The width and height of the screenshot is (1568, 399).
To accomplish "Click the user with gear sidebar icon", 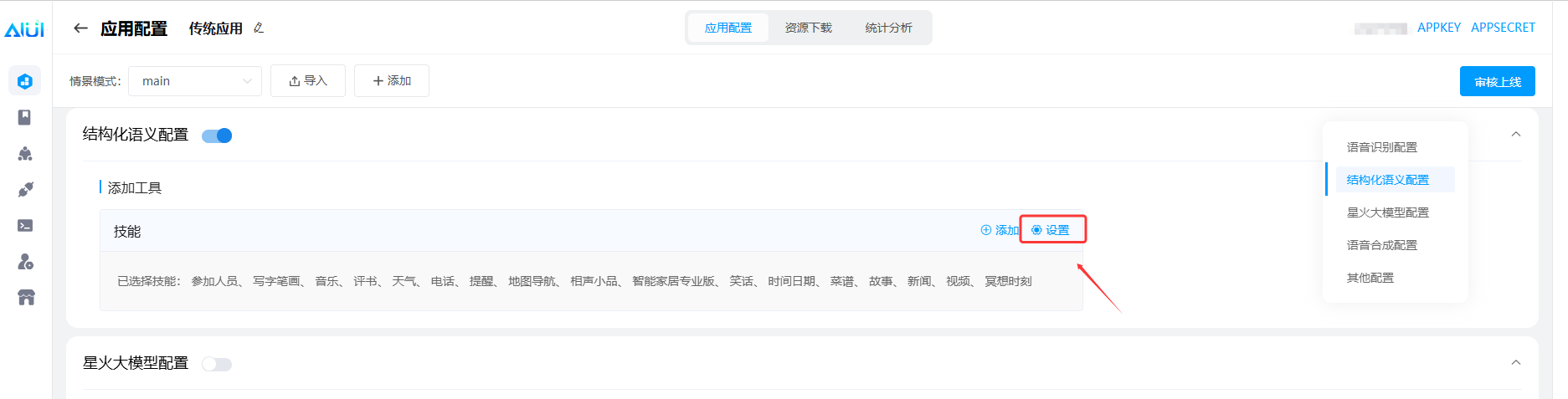I will coord(25,262).
